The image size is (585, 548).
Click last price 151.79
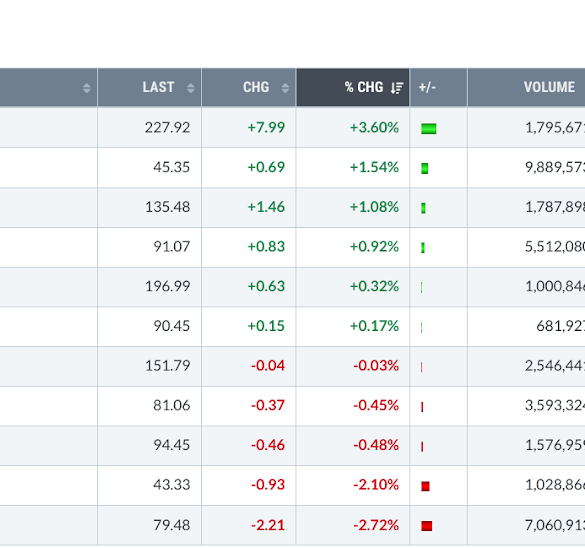click(167, 366)
